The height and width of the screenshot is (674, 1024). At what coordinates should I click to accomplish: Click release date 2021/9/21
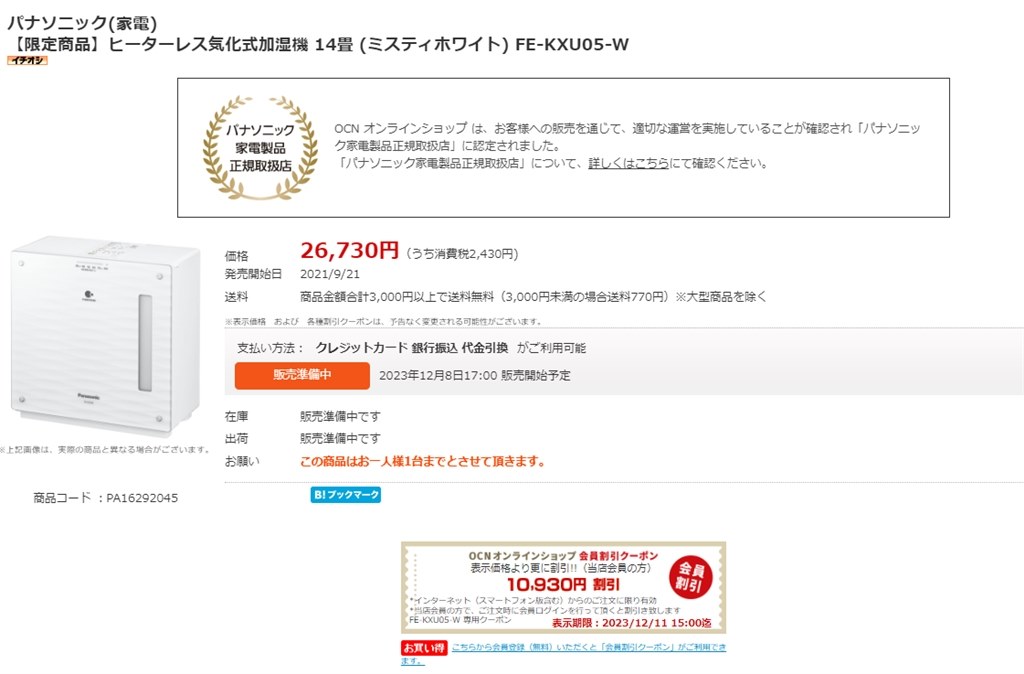[330, 274]
